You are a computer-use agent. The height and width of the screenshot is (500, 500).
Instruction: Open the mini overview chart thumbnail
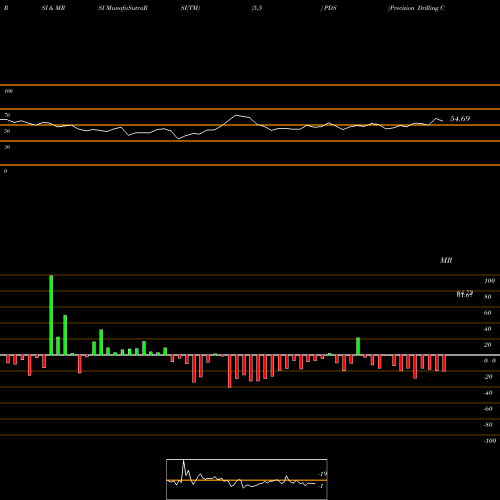[247, 479]
